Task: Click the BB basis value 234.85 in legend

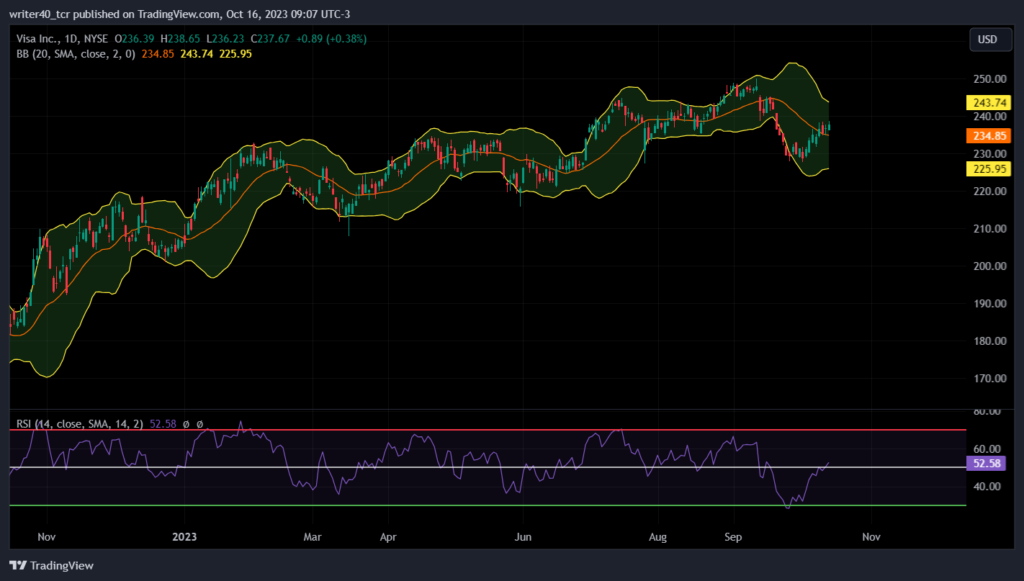Action: [158, 54]
